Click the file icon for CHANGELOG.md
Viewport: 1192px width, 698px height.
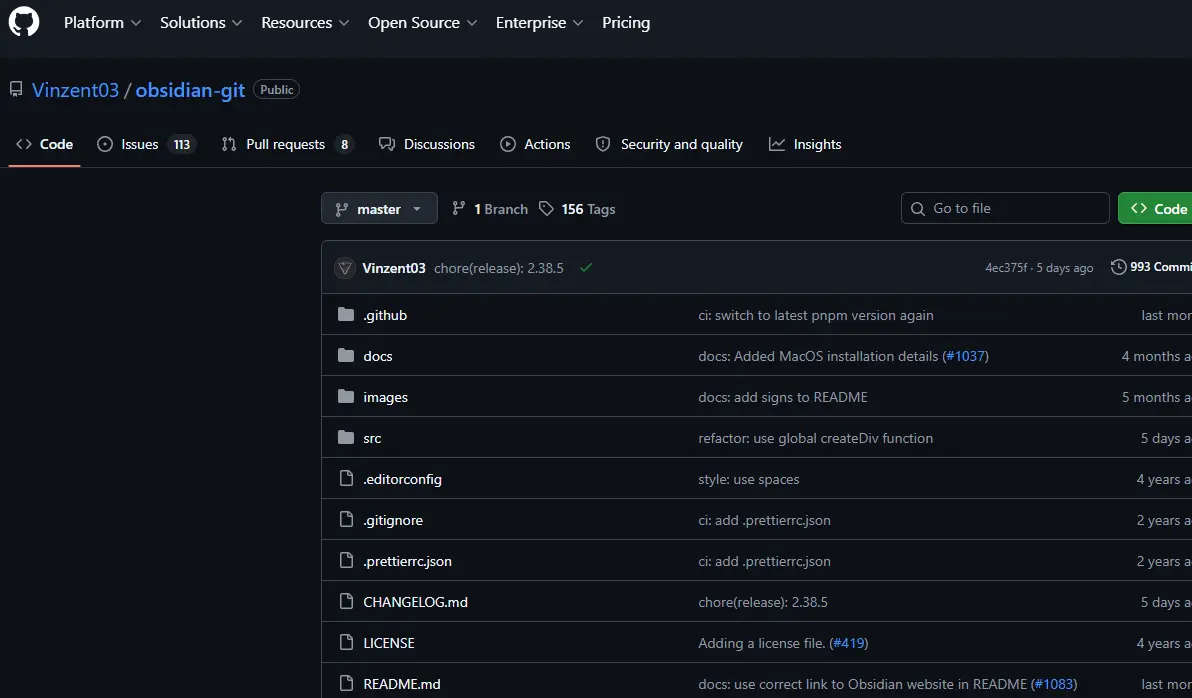346,601
